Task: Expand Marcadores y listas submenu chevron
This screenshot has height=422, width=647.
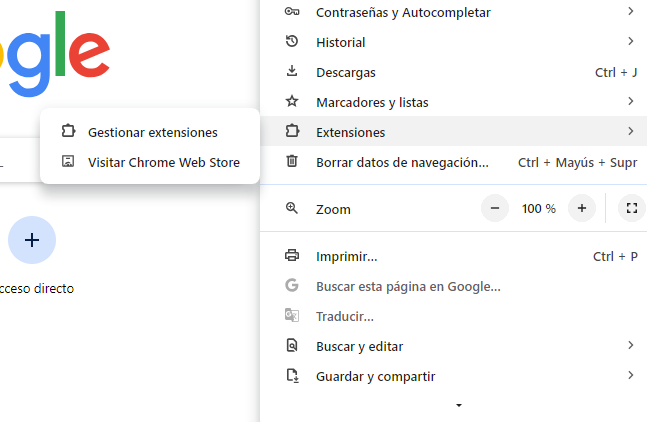Action: pos(630,101)
